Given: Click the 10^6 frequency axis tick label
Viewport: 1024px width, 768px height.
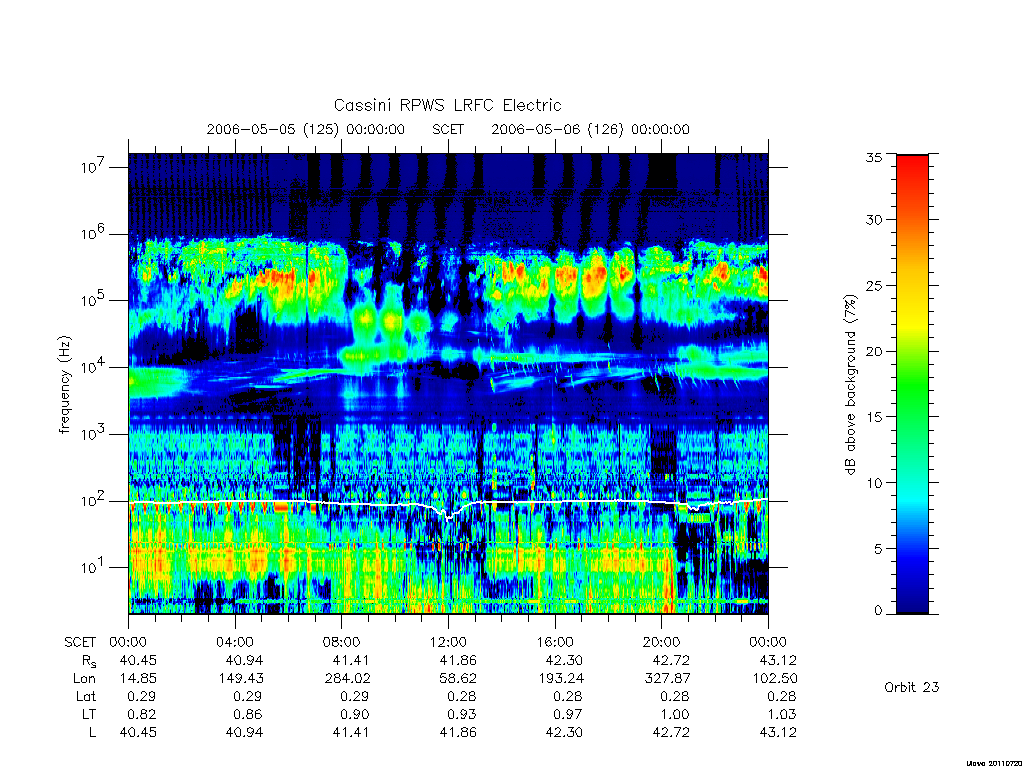Looking at the screenshot, I should [93, 234].
